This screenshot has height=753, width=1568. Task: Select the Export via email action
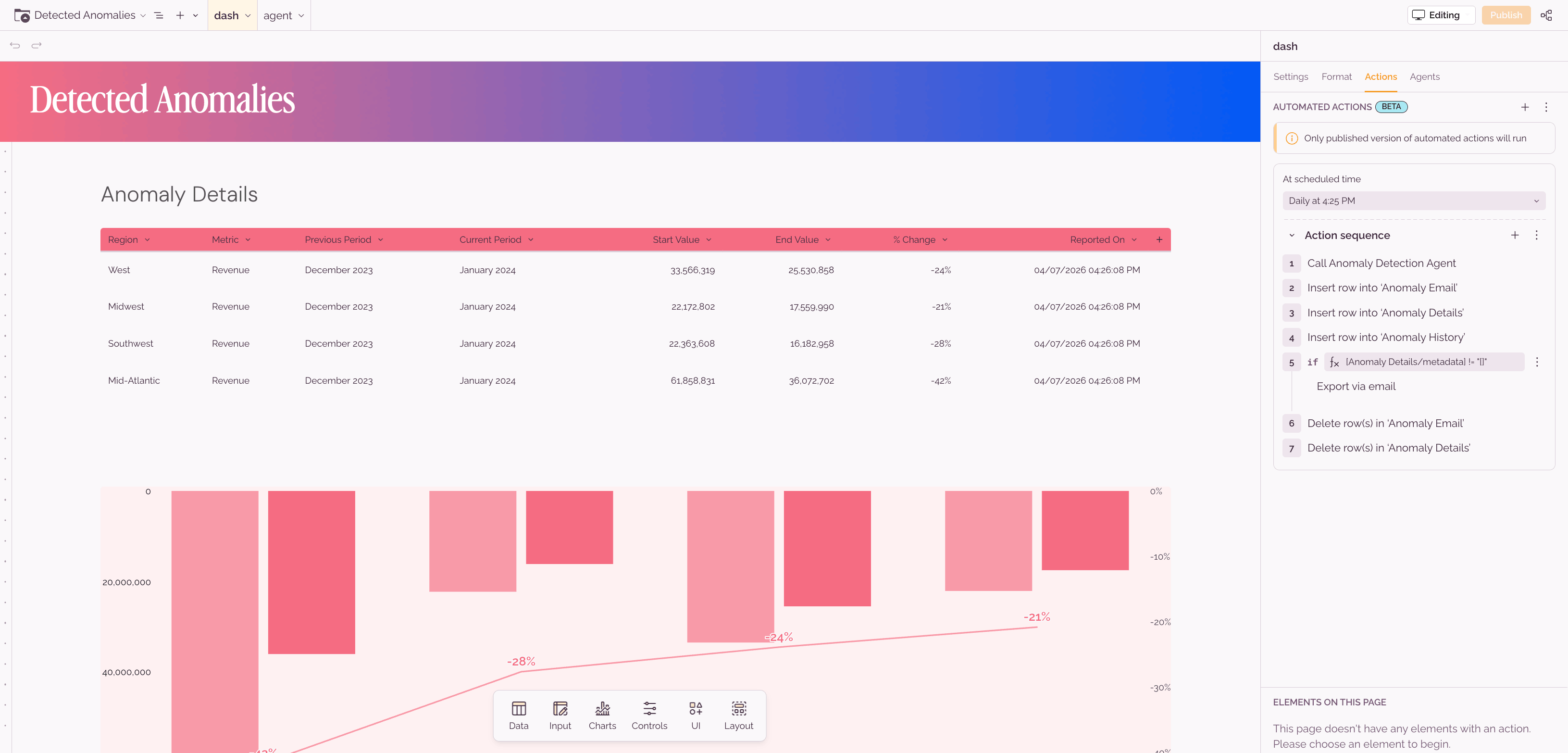coord(1356,387)
